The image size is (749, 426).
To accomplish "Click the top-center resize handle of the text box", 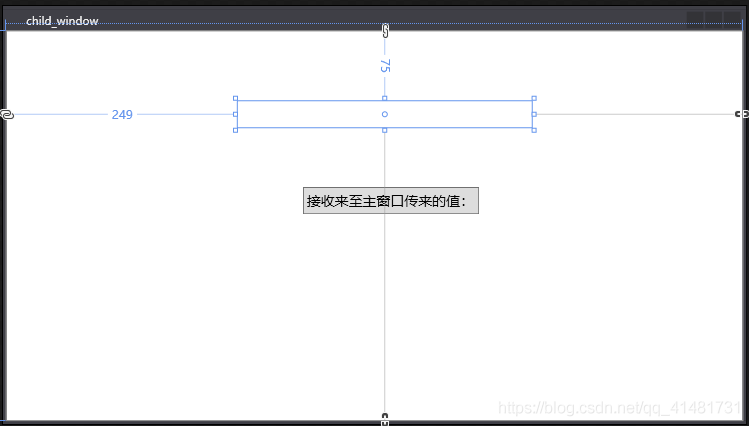I will pos(385,98).
